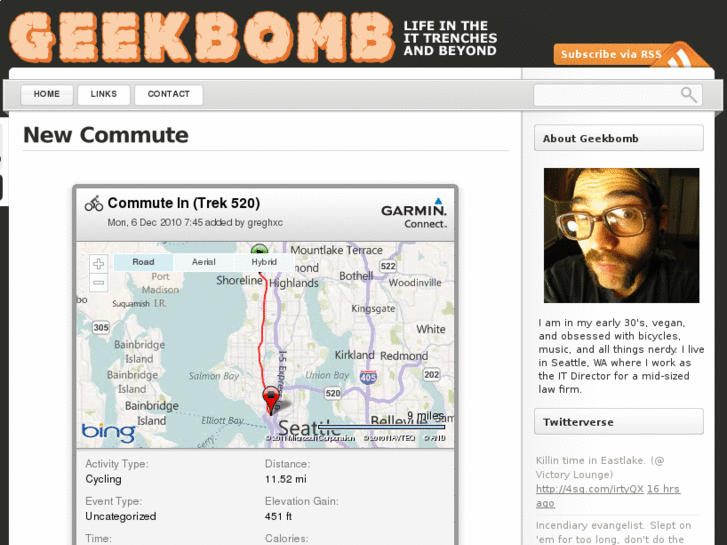Click the Bing logo on the map
The height and width of the screenshot is (545, 727).
(x=108, y=432)
